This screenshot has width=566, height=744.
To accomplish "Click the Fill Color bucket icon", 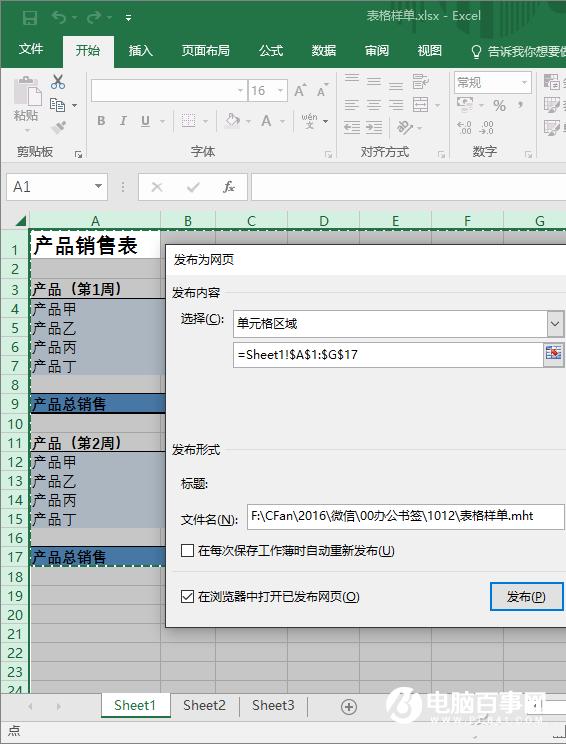I will [232, 121].
